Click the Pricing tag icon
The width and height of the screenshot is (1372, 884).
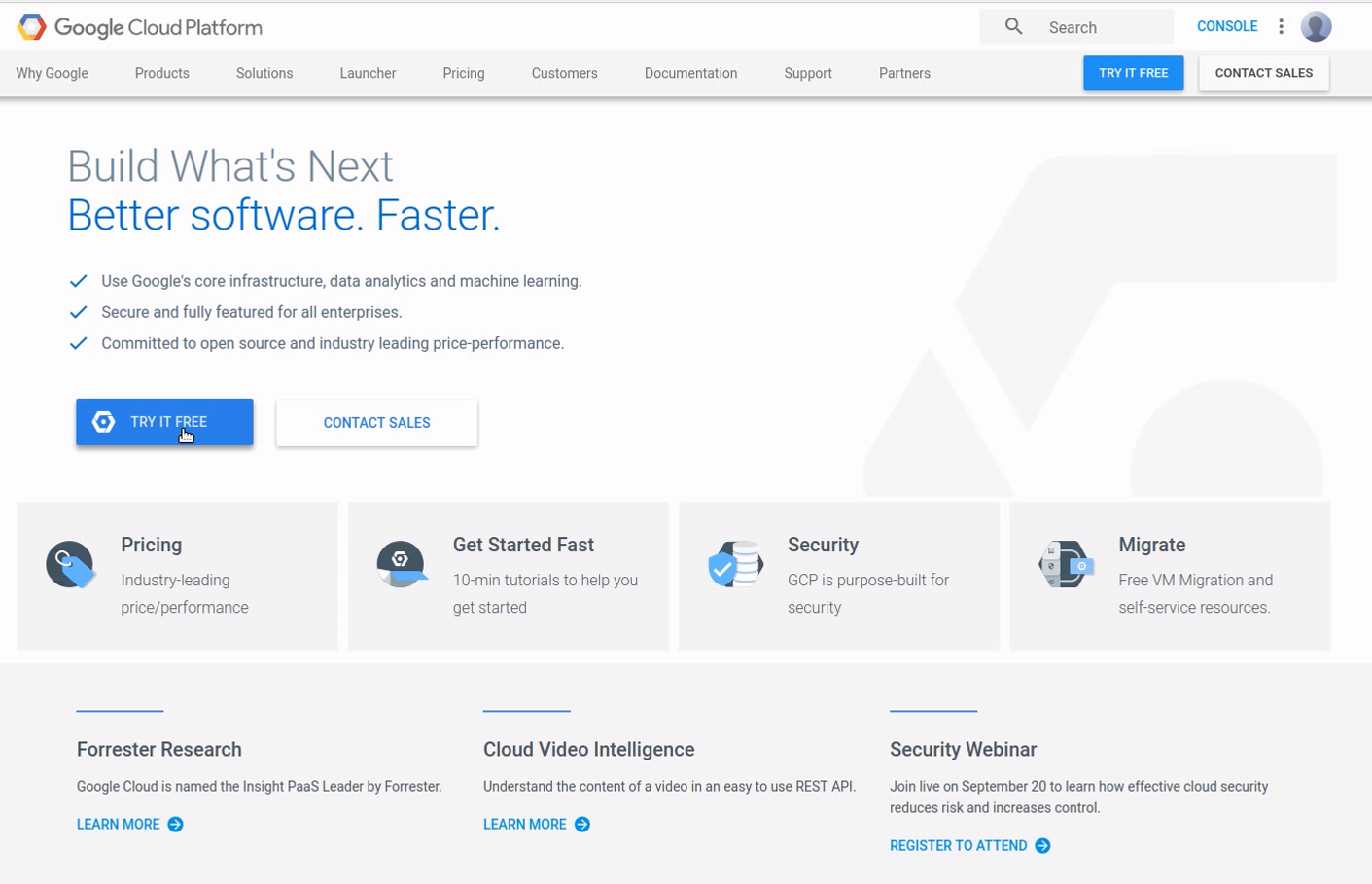coord(70,565)
